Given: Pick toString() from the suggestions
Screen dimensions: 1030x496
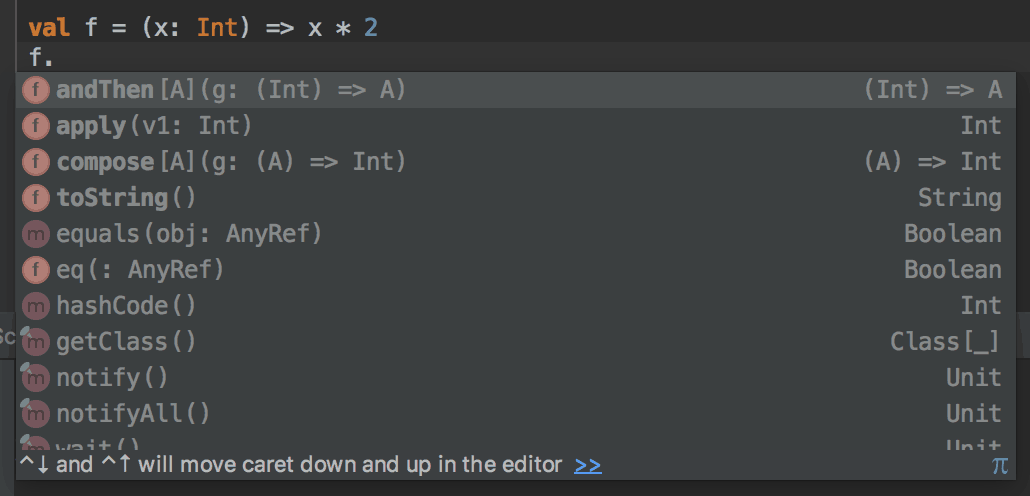Looking at the screenshot, I should (126, 198).
